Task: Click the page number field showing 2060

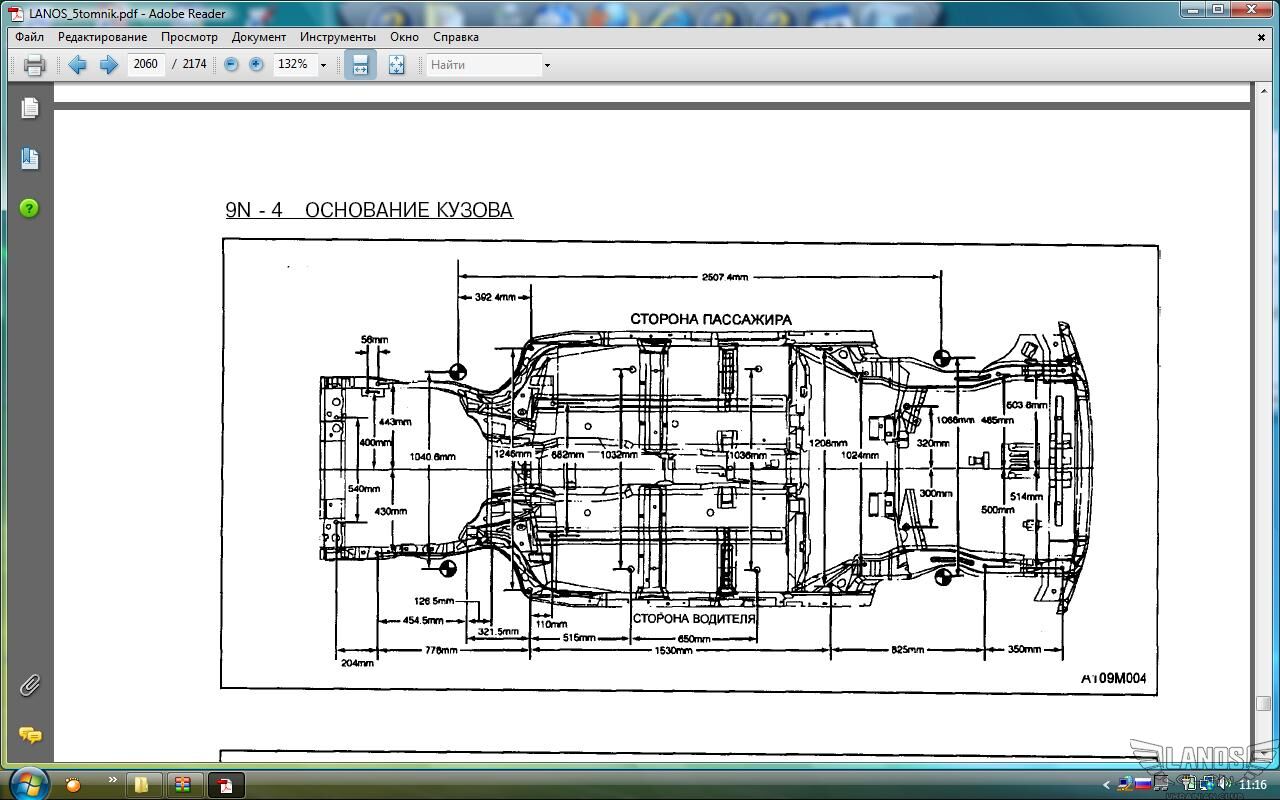Action: click(146, 64)
